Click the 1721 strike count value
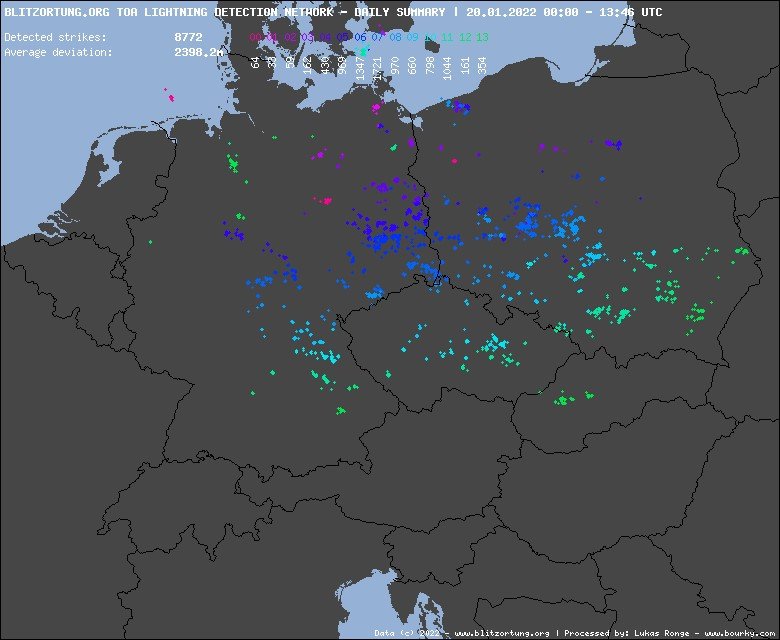The image size is (780, 640). 378,66
